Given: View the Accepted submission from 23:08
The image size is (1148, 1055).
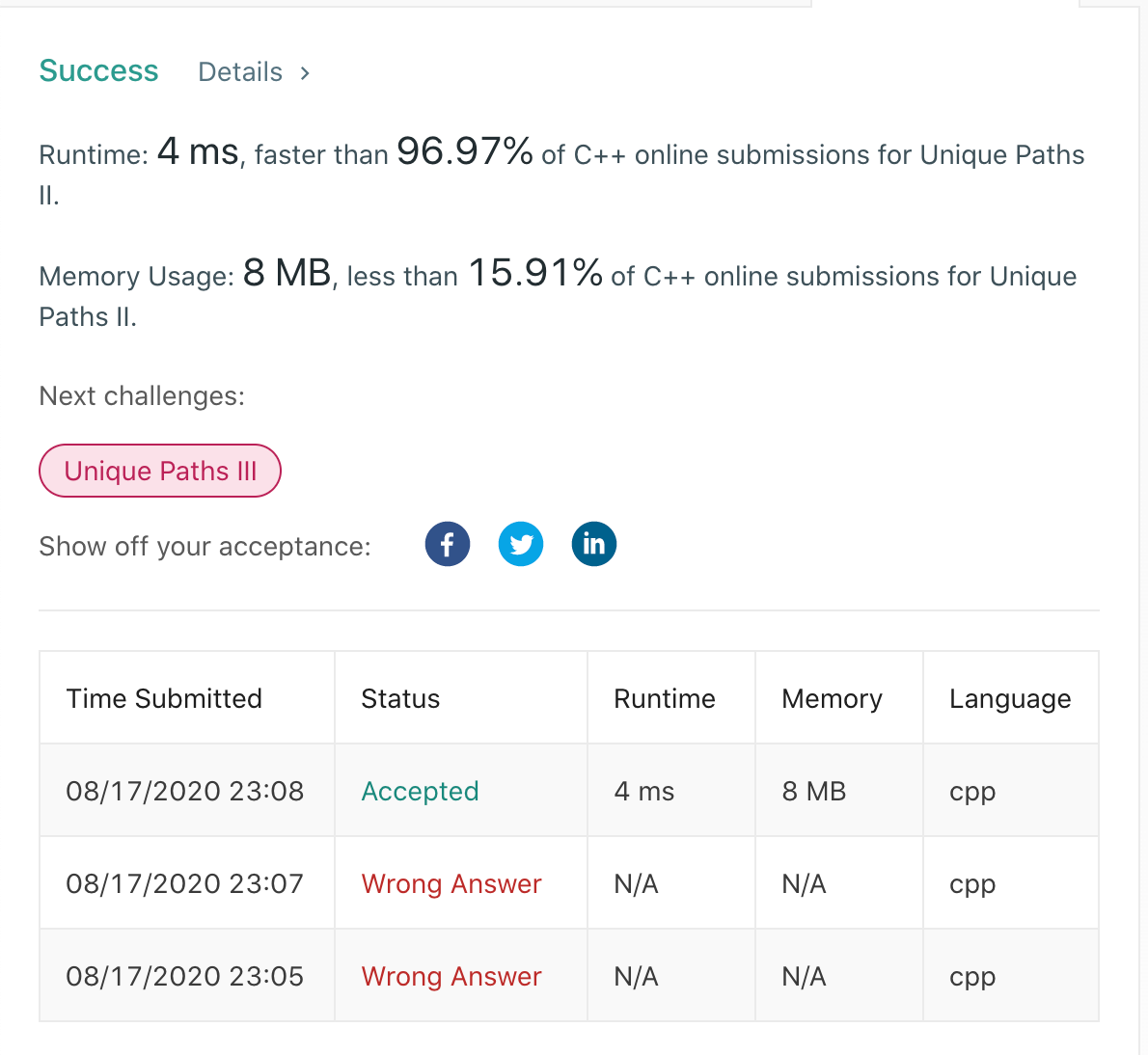Looking at the screenshot, I should (x=420, y=791).
